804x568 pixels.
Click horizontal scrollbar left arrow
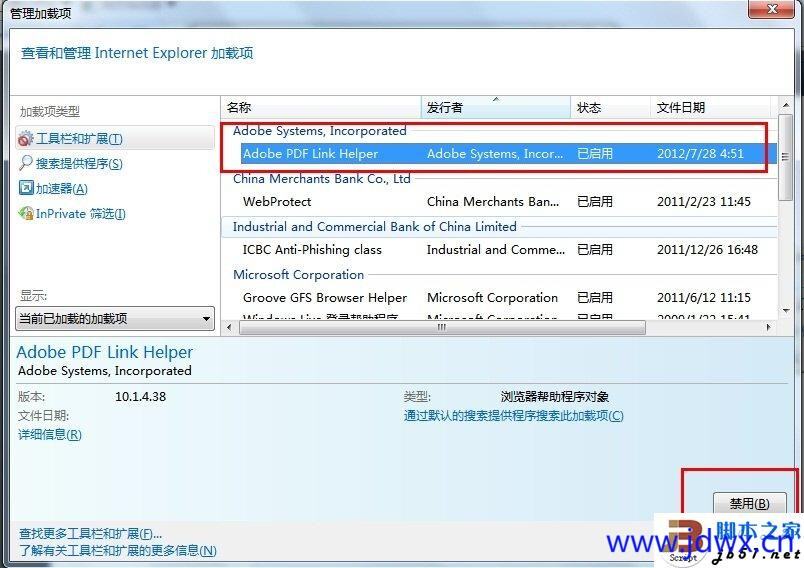click(x=229, y=327)
